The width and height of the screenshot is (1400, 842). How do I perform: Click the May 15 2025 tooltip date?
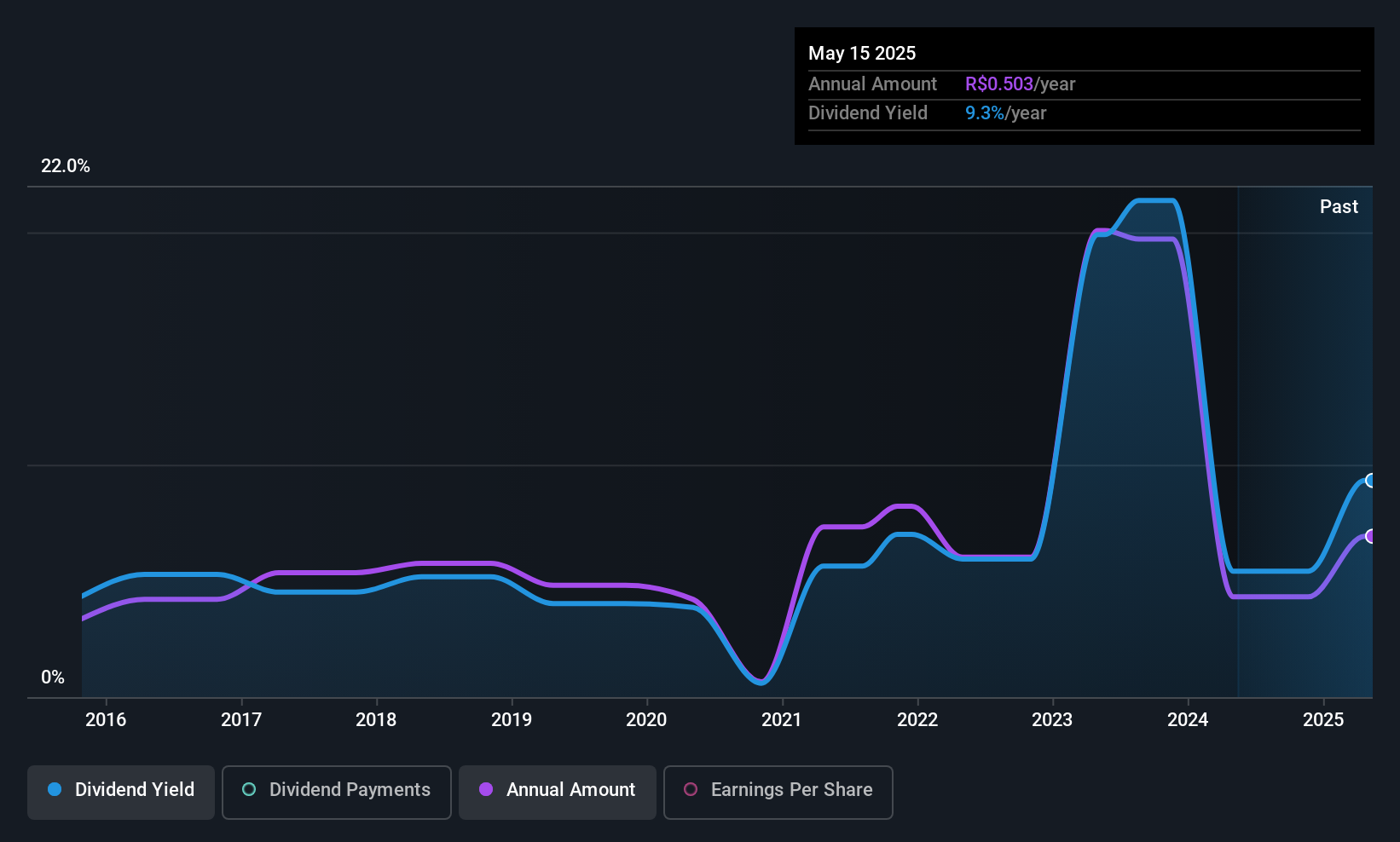click(x=862, y=53)
